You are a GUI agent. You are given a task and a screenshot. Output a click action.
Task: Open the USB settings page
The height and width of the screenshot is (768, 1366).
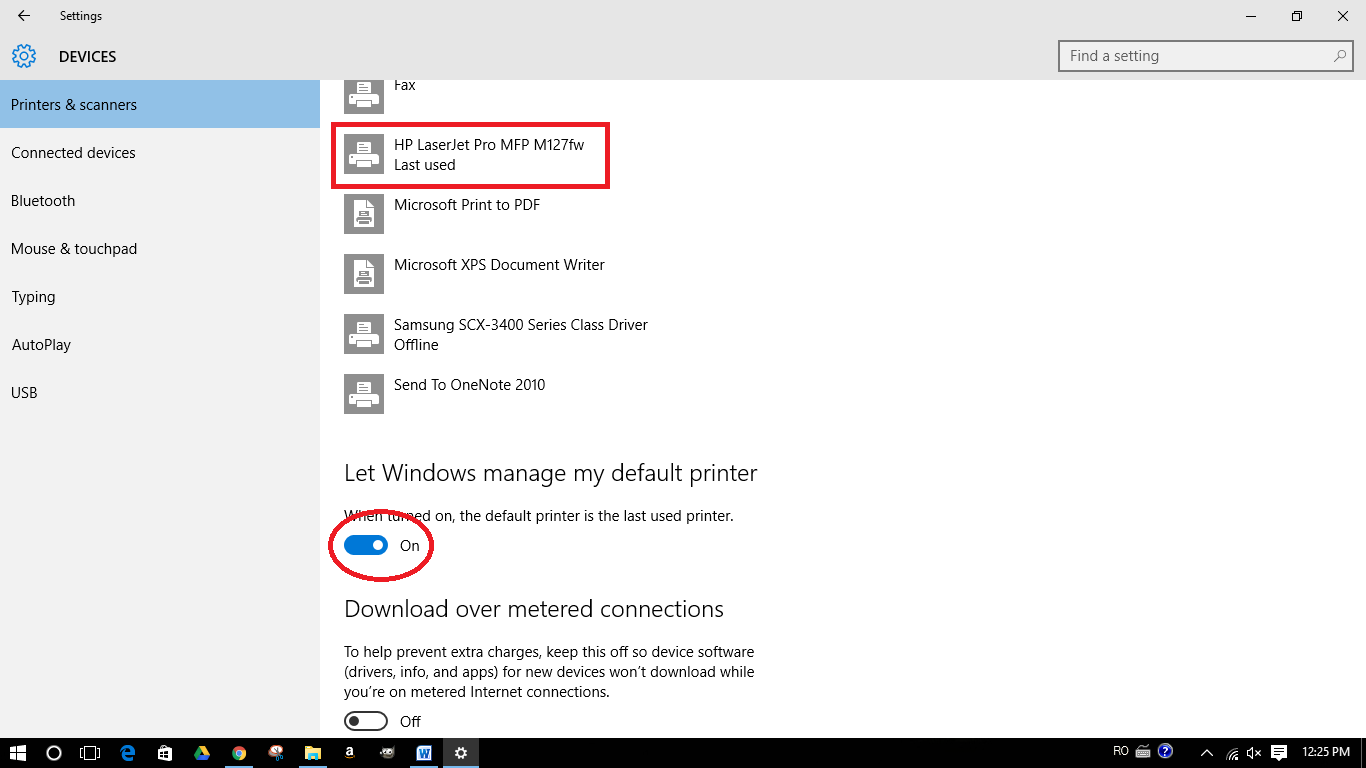[160, 392]
